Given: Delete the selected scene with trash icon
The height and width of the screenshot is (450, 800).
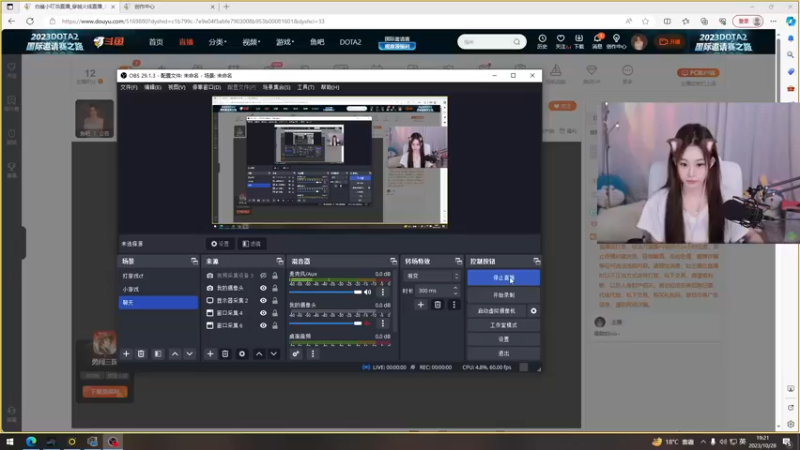Looking at the screenshot, I should (141, 354).
